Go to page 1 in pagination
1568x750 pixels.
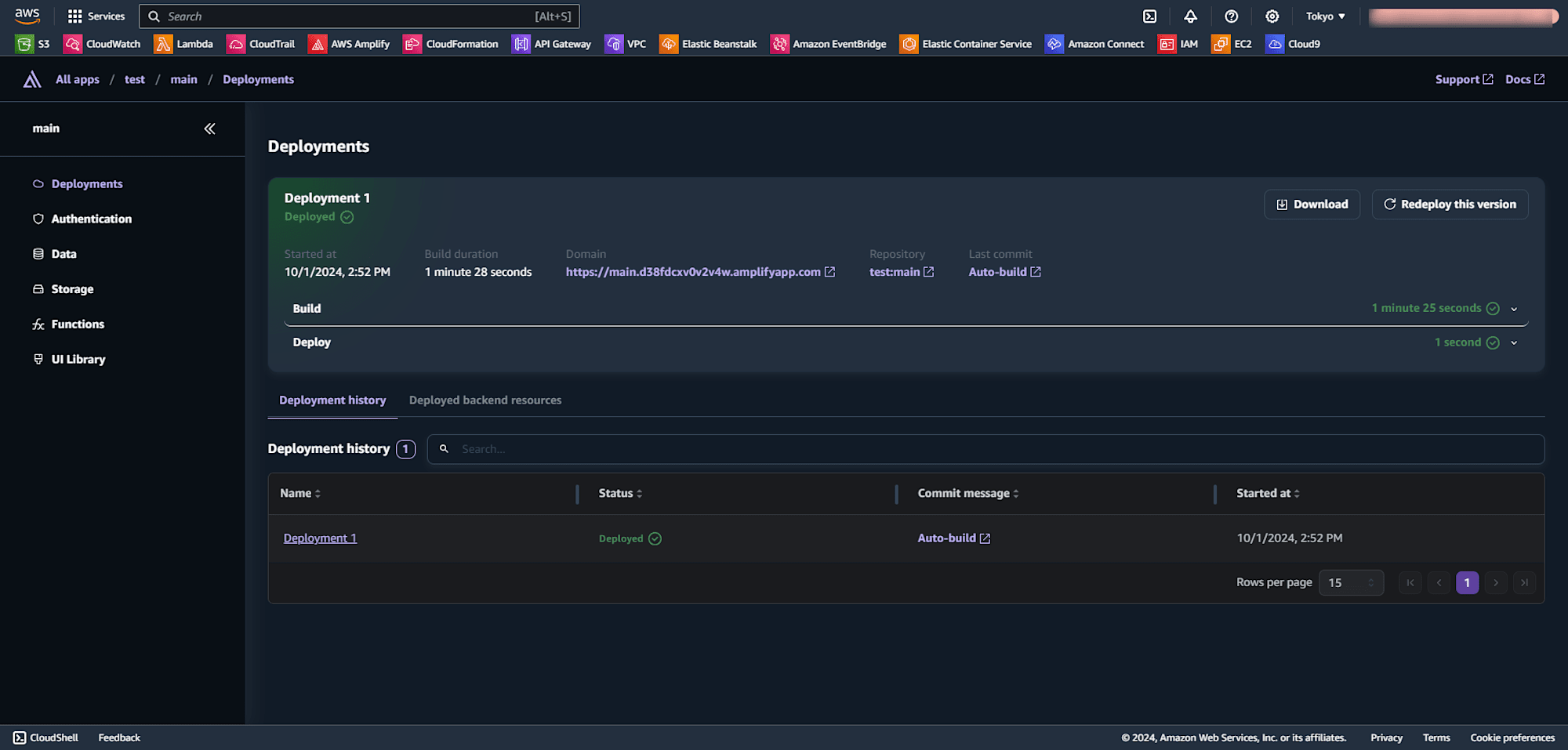(1467, 582)
